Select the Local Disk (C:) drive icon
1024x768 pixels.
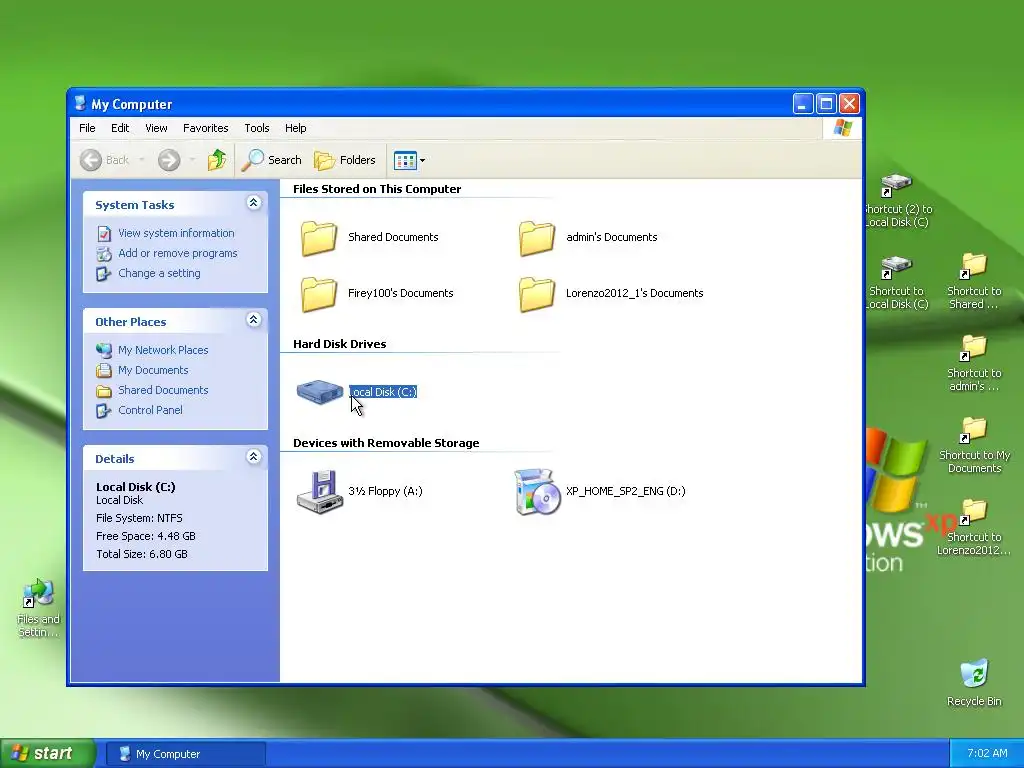tap(319, 392)
